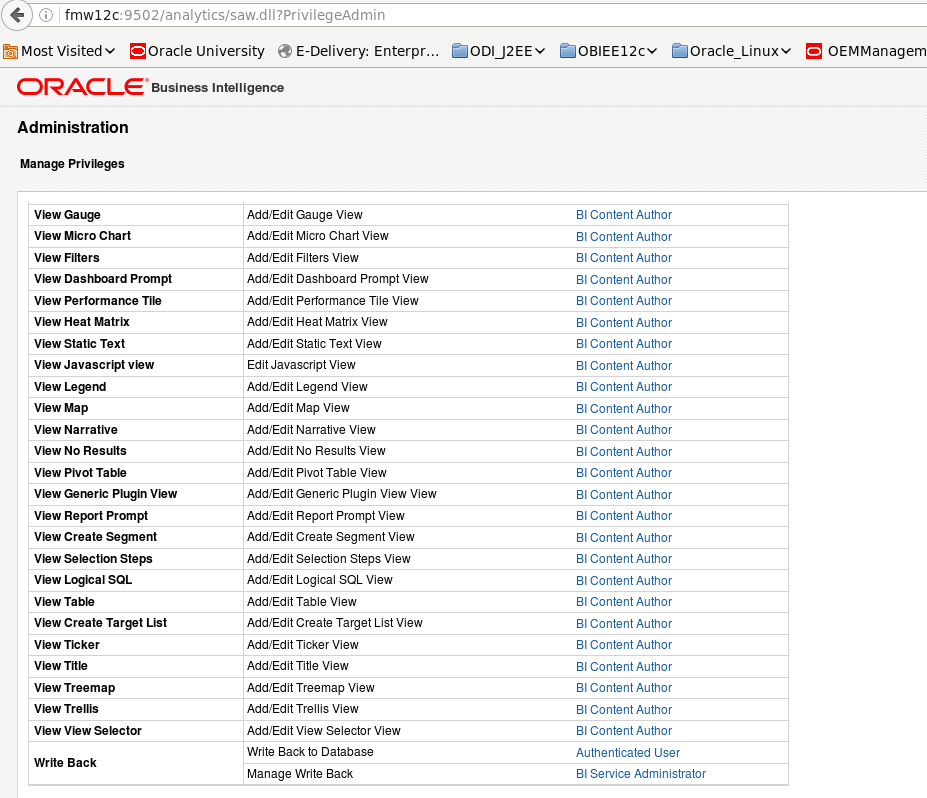The image size is (927, 798).
Task: Open BI Content Author link for Report Prompt
Action: pos(624,516)
